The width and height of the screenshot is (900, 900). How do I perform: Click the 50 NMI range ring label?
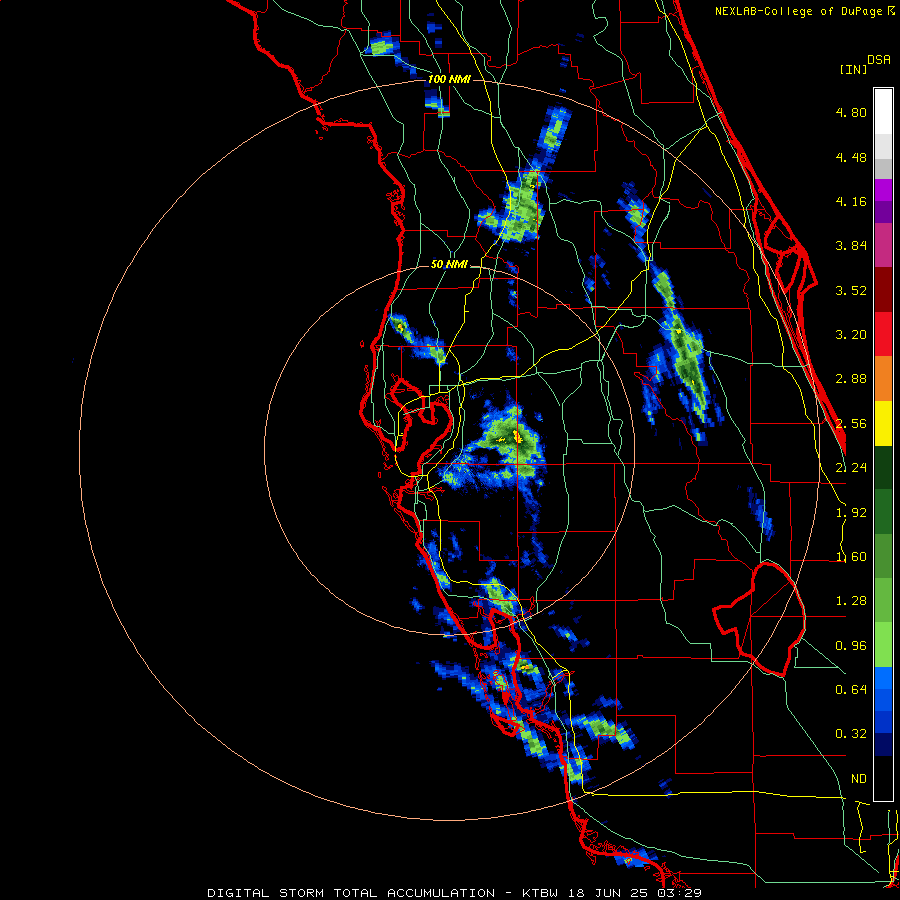449,264
